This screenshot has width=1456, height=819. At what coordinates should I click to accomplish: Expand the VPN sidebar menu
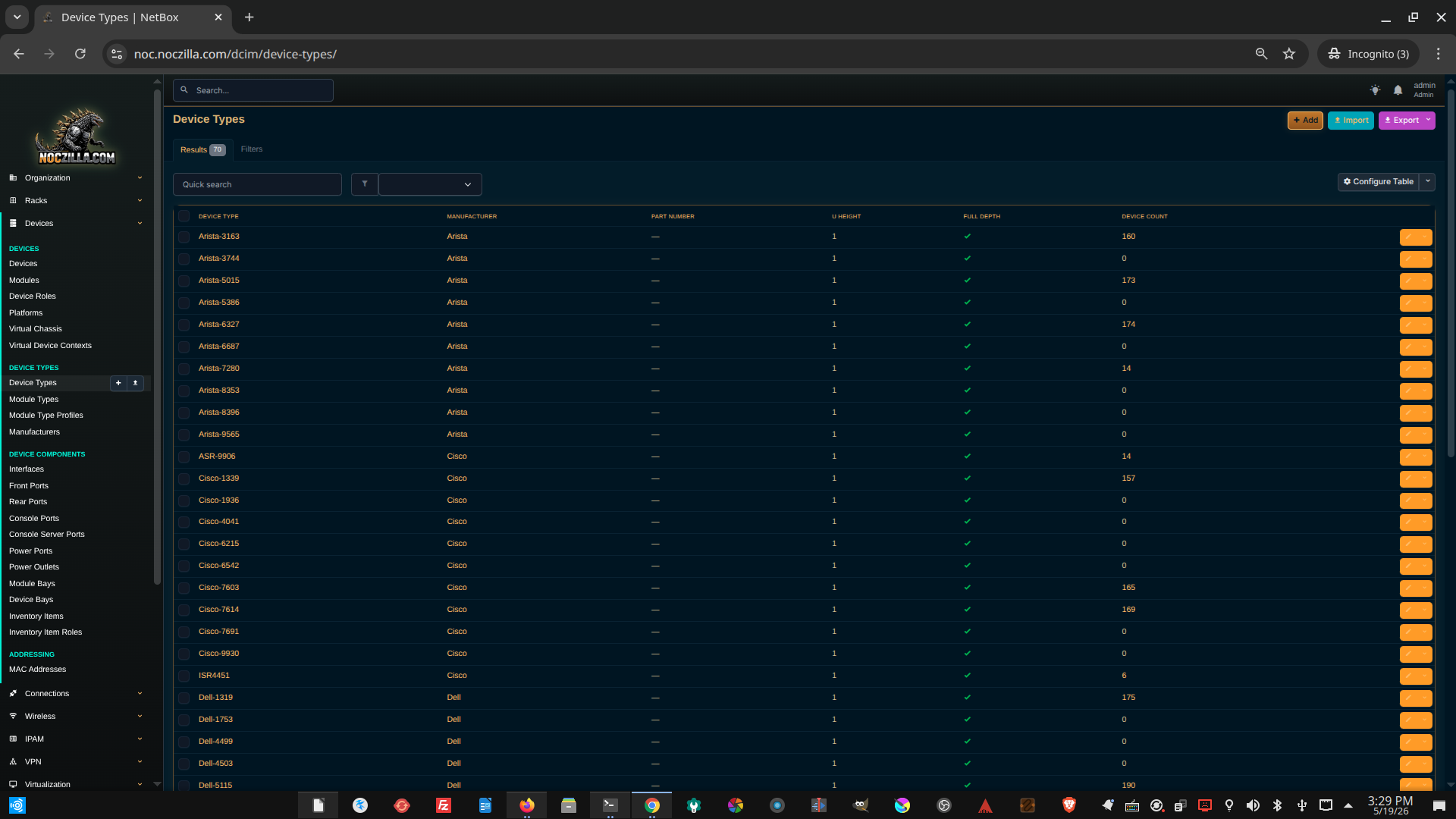tap(76, 762)
